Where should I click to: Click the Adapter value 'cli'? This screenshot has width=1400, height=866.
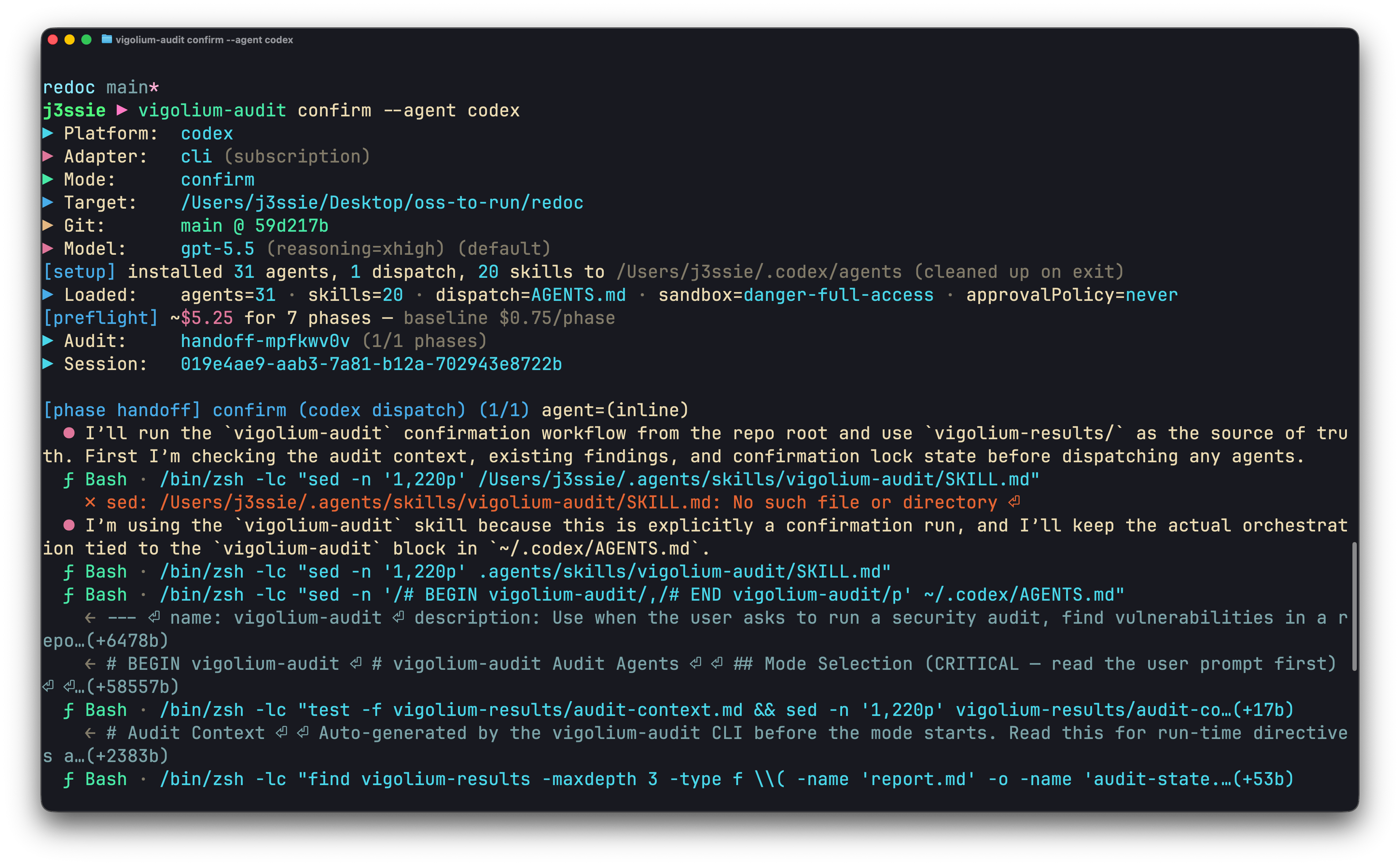pyautogui.click(x=197, y=156)
